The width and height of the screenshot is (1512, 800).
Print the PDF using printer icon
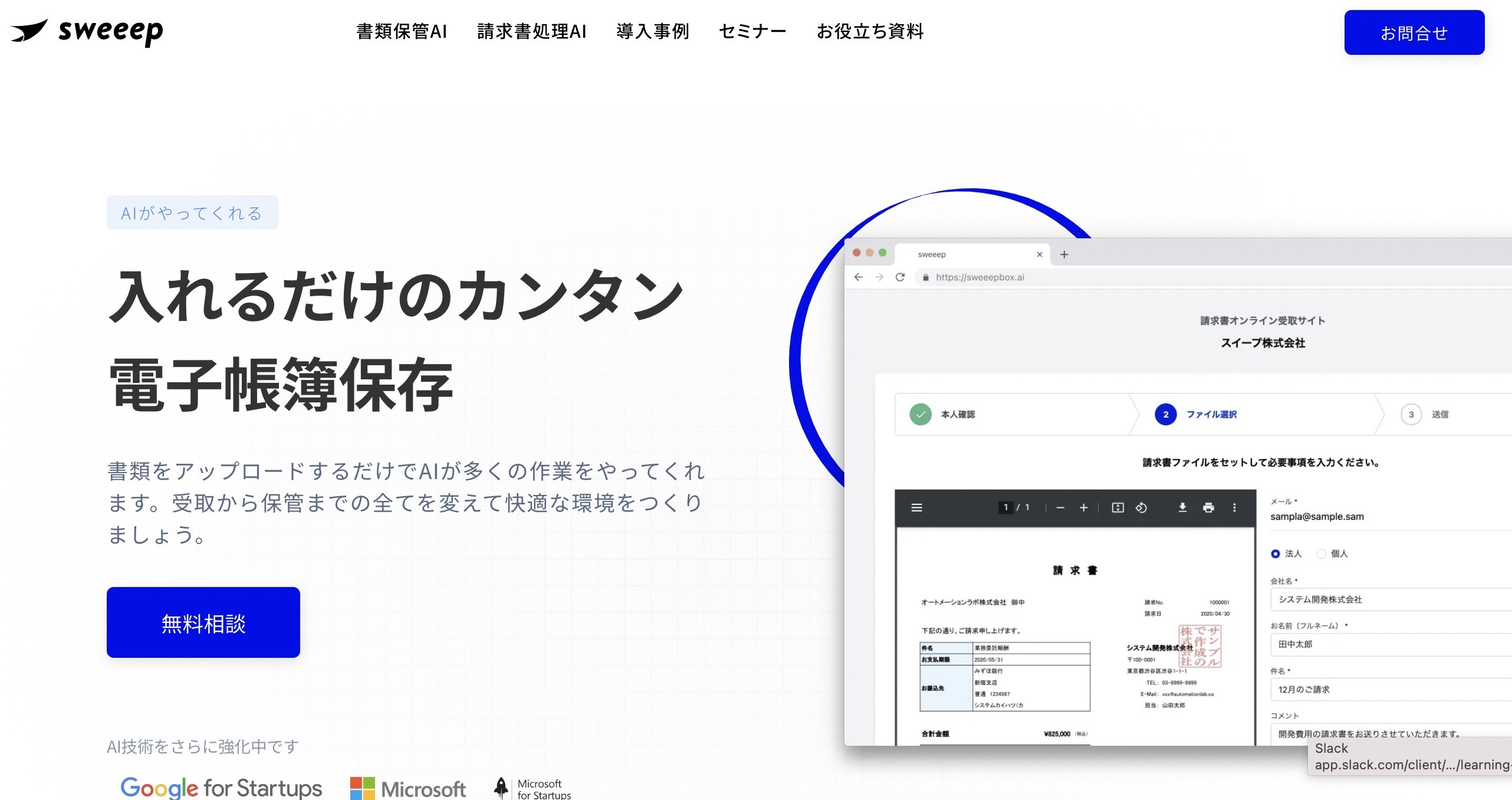[x=1208, y=507]
